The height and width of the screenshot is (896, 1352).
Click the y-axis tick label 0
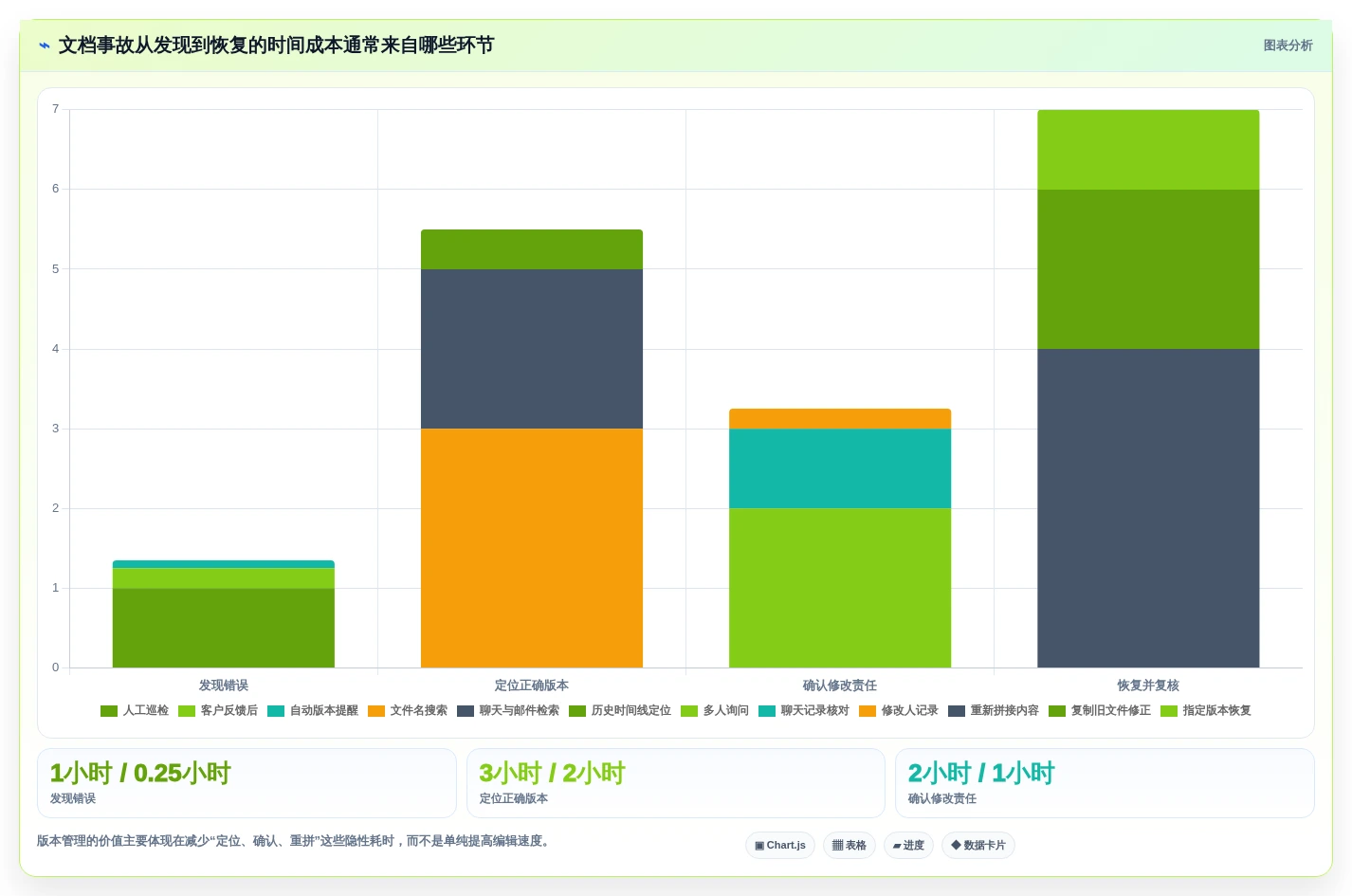point(55,667)
